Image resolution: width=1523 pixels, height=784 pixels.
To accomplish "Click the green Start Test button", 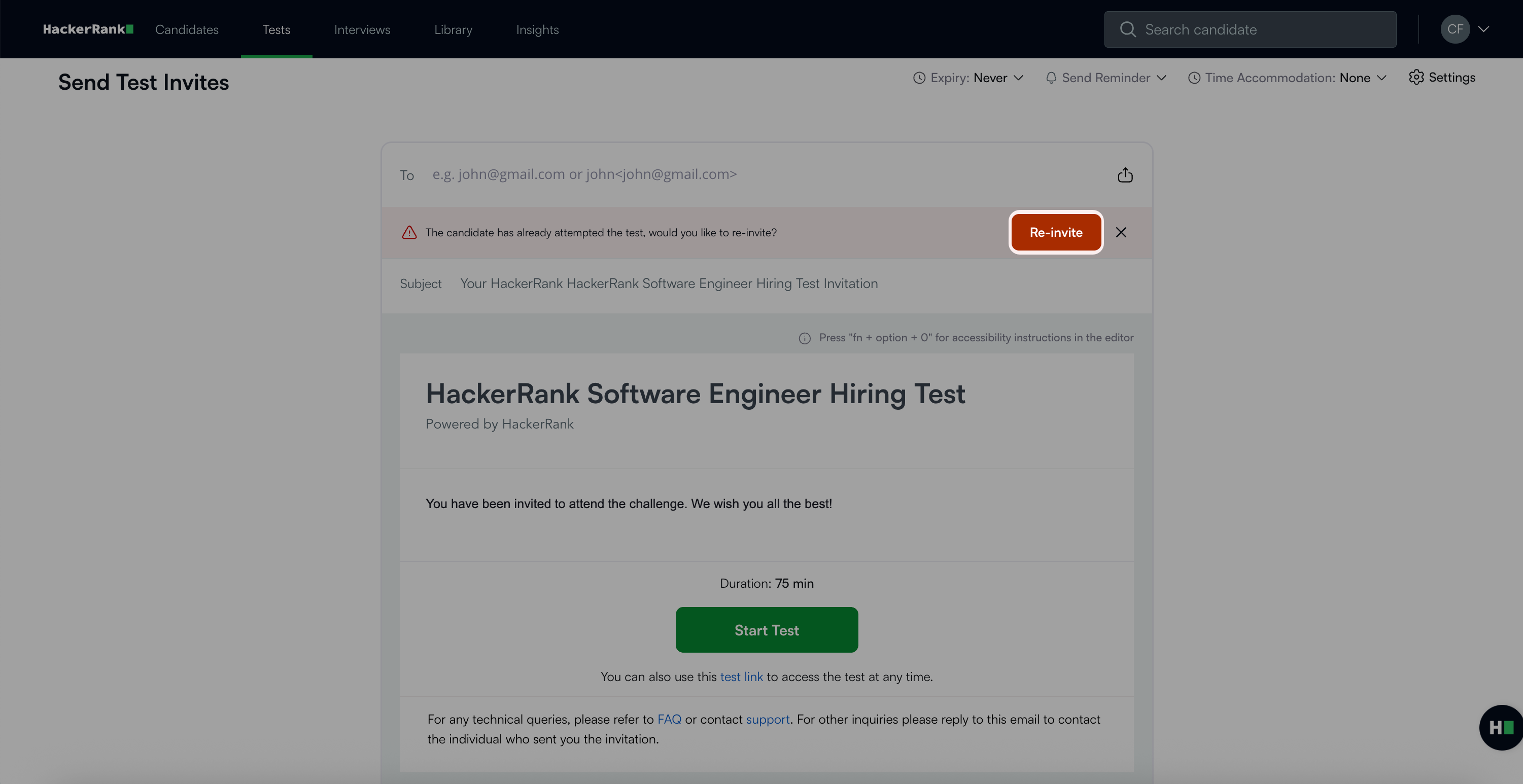I will (x=766, y=630).
